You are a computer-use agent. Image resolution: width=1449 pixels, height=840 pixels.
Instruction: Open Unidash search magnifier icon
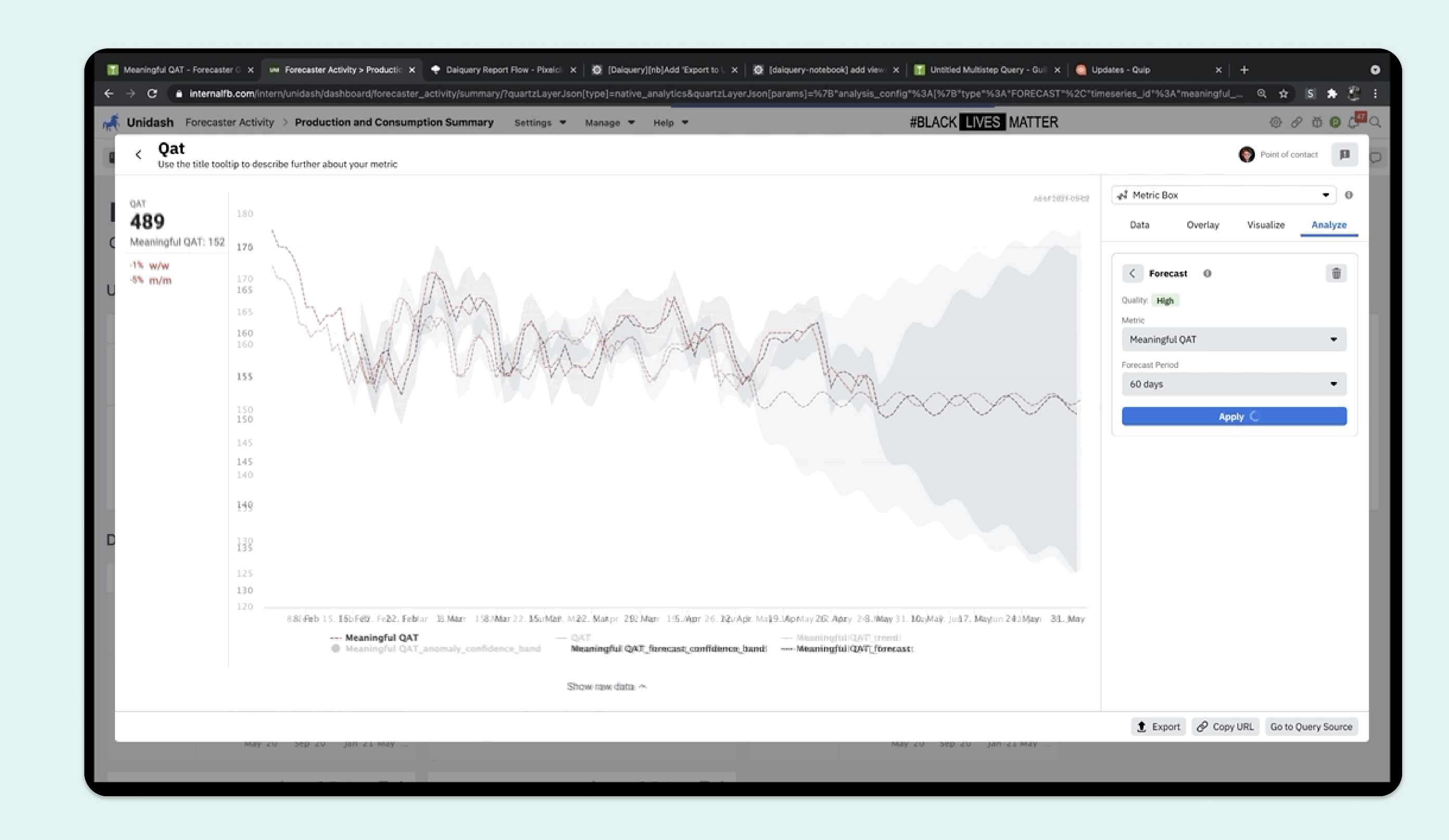[x=1375, y=122]
